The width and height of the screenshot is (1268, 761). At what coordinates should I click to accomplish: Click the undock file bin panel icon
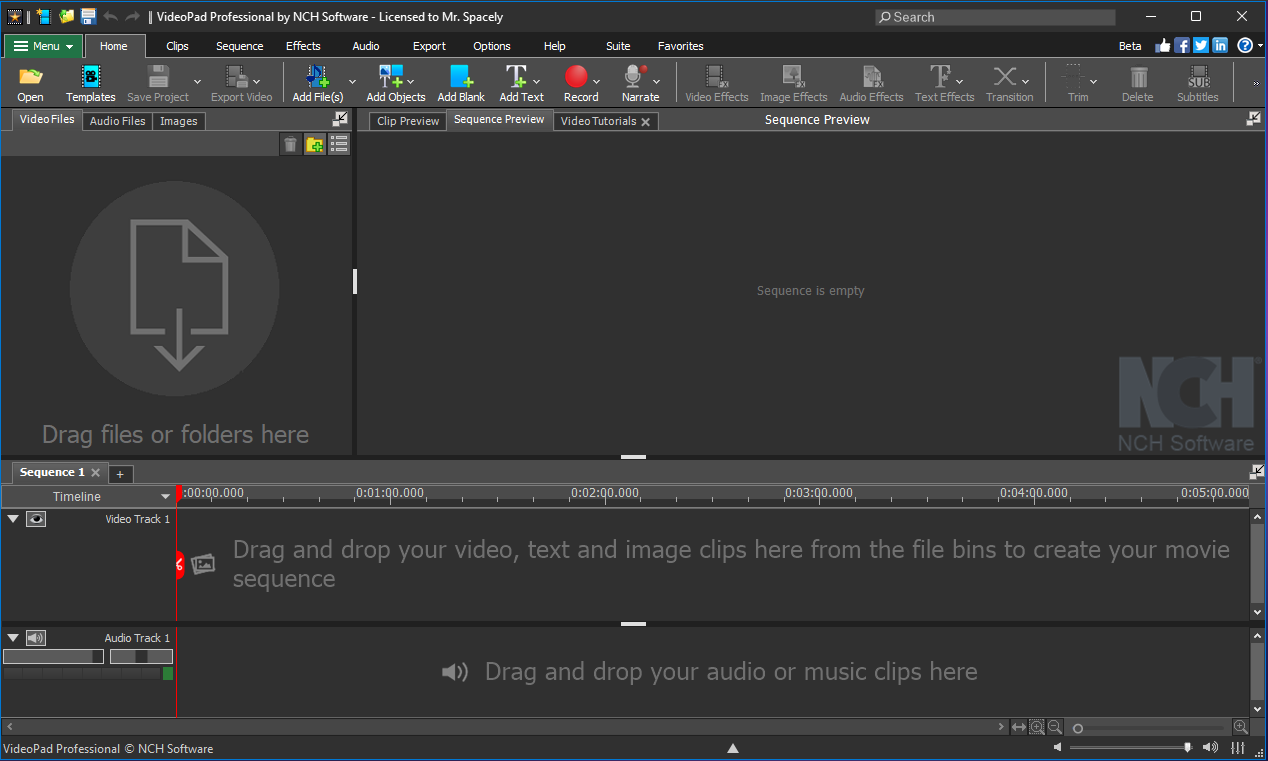340,119
